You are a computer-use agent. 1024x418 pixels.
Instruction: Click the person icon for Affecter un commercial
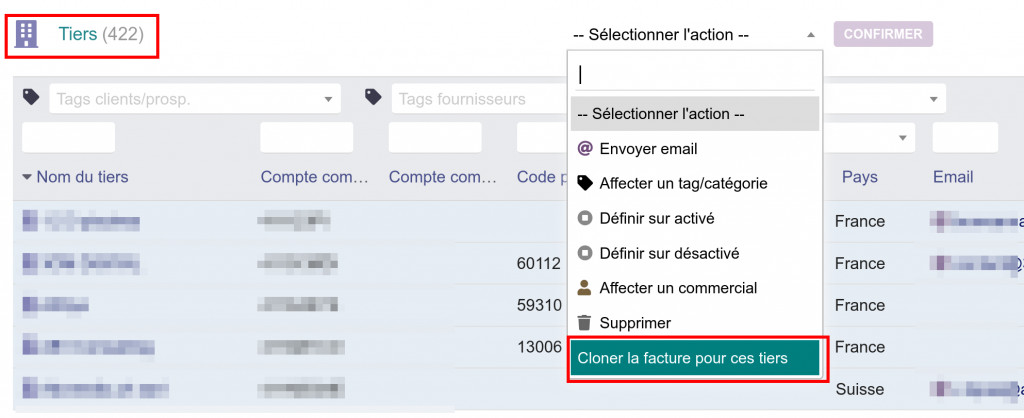(586, 288)
